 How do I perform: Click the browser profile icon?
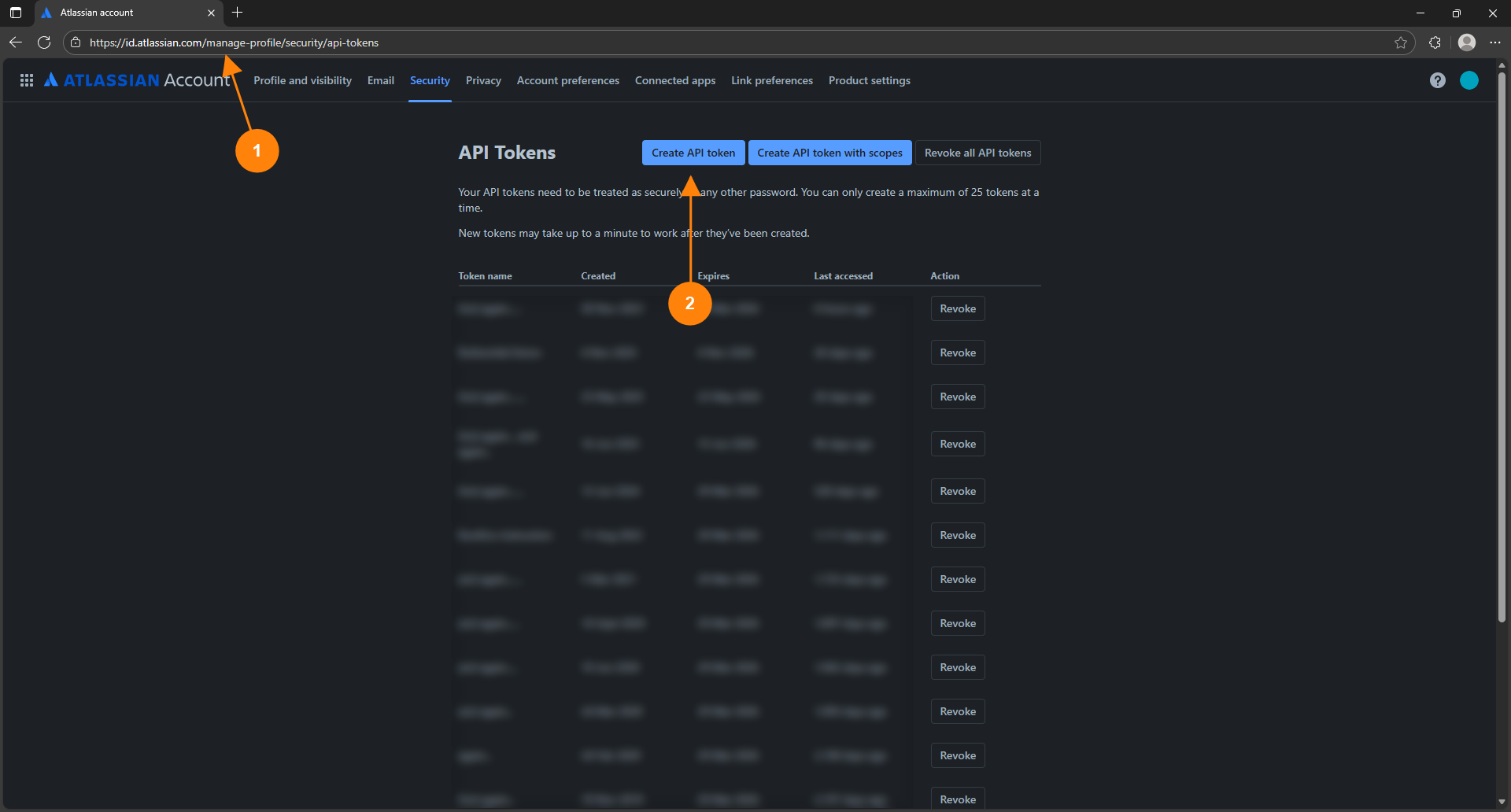tap(1466, 42)
